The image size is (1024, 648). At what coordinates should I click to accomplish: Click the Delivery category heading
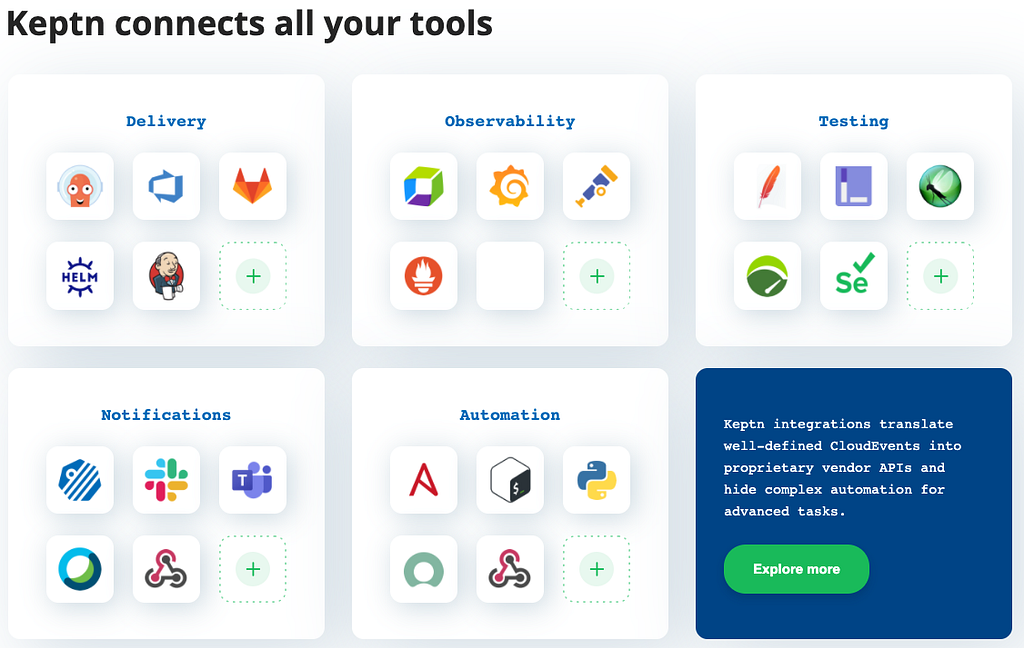[166, 122]
